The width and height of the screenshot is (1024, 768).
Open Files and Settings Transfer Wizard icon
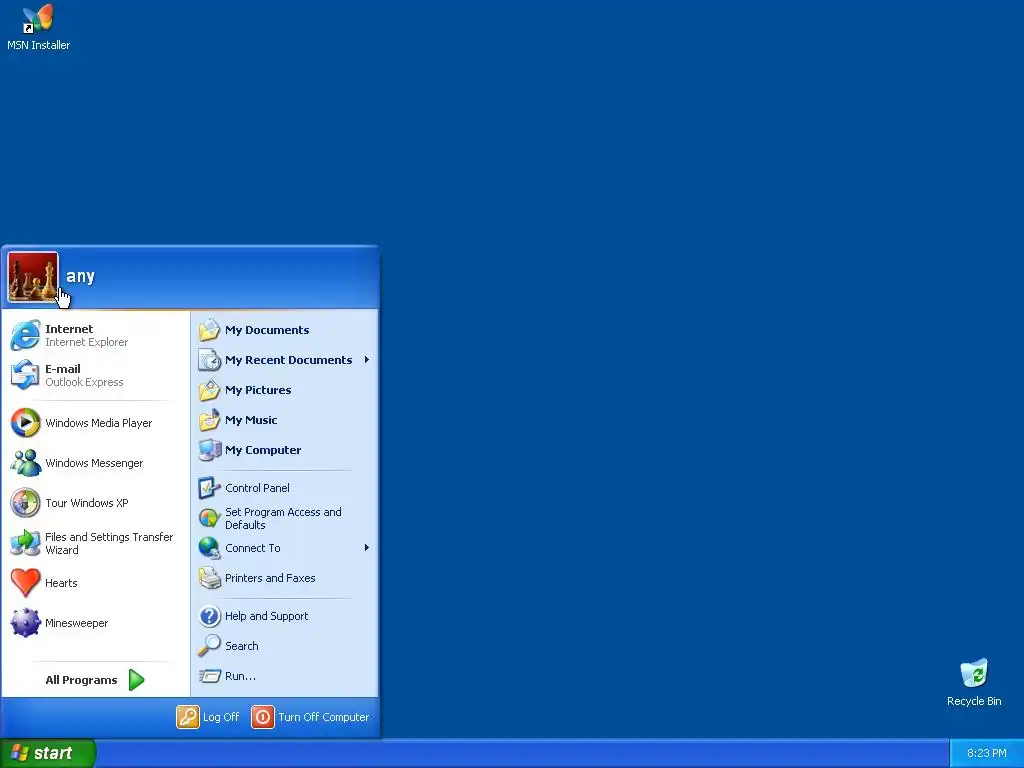coord(25,543)
